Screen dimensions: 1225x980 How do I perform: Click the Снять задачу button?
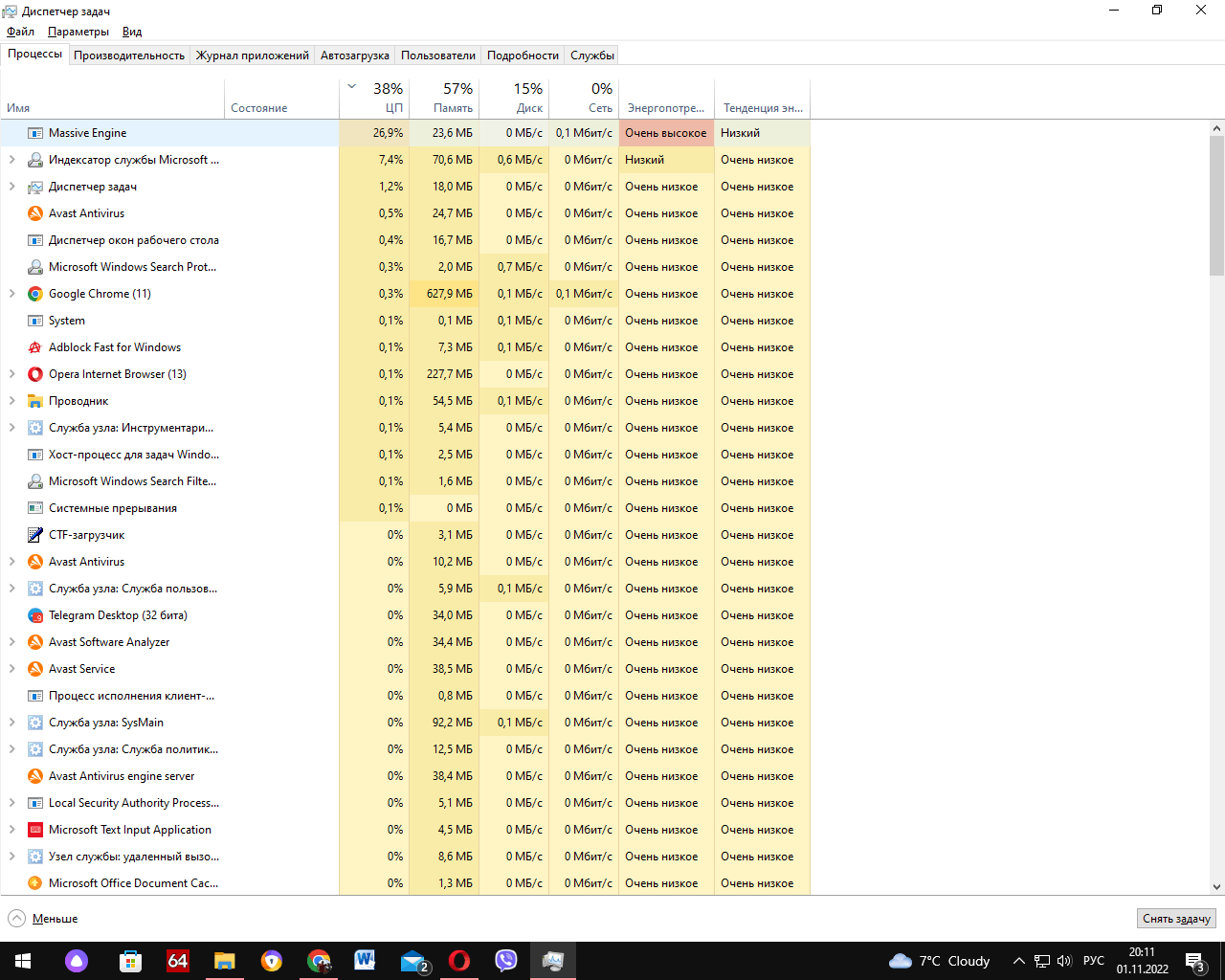[1176, 919]
